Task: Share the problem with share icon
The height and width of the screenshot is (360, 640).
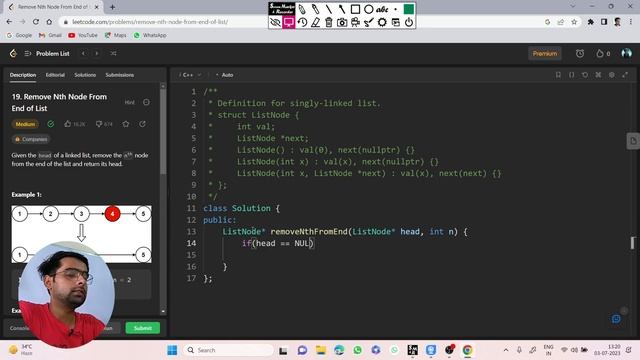Action: coord(142,124)
